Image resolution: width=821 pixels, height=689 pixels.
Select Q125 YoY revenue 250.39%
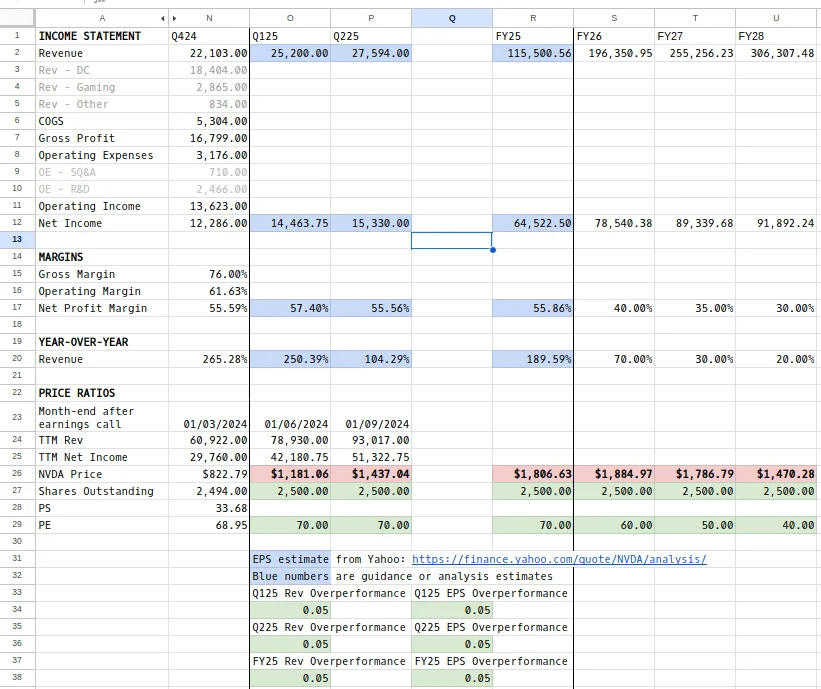(290, 359)
